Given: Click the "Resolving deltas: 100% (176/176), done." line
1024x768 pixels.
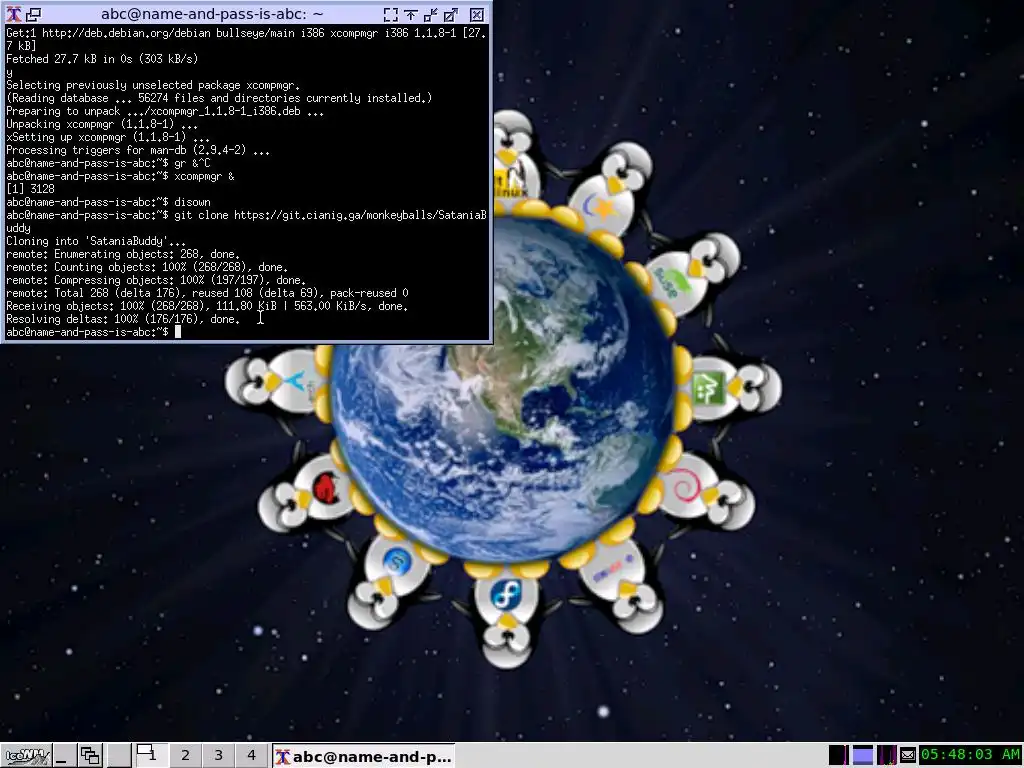Looking at the screenshot, I should click(x=123, y=319).
